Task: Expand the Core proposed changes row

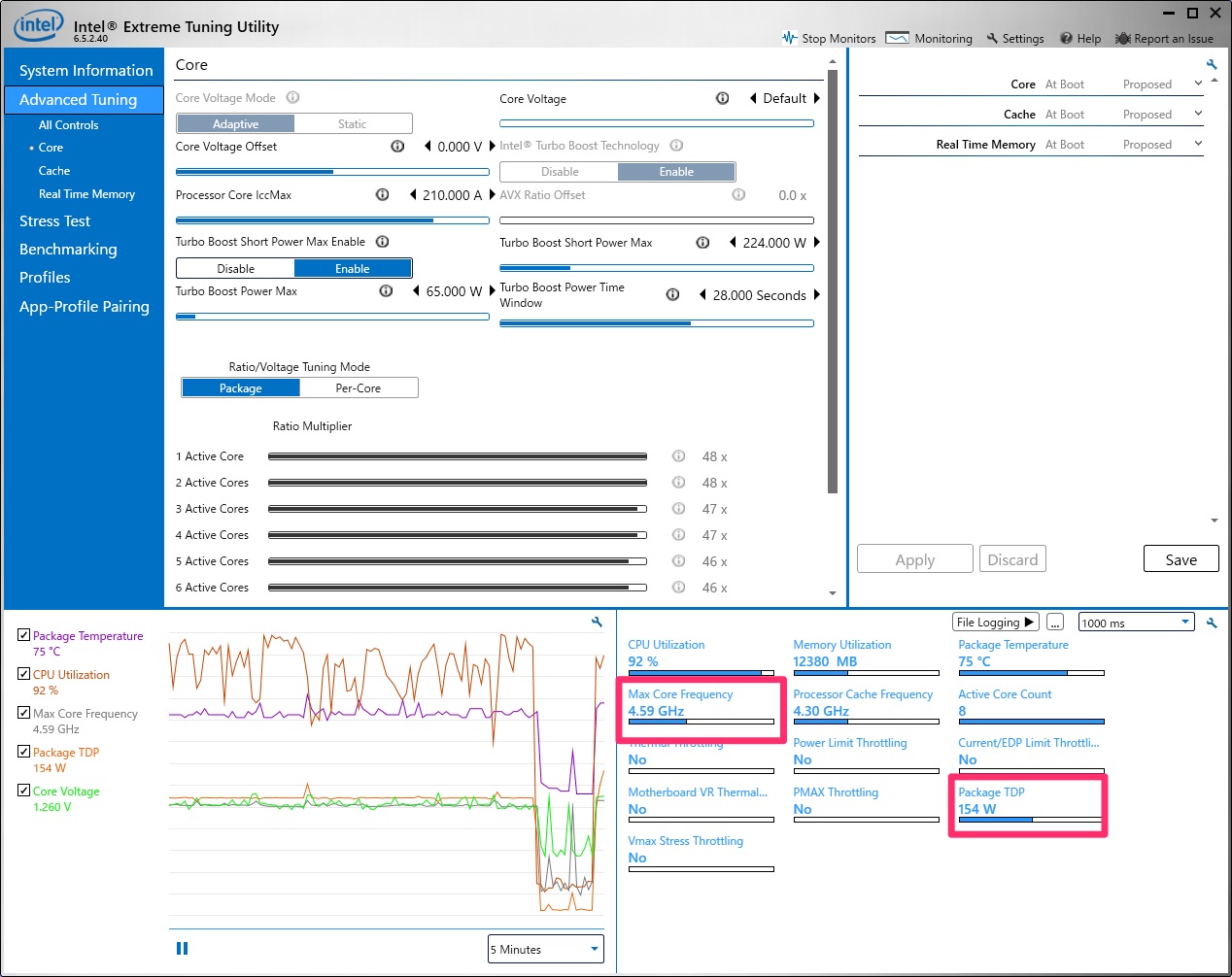Action: click(1198, 84)
